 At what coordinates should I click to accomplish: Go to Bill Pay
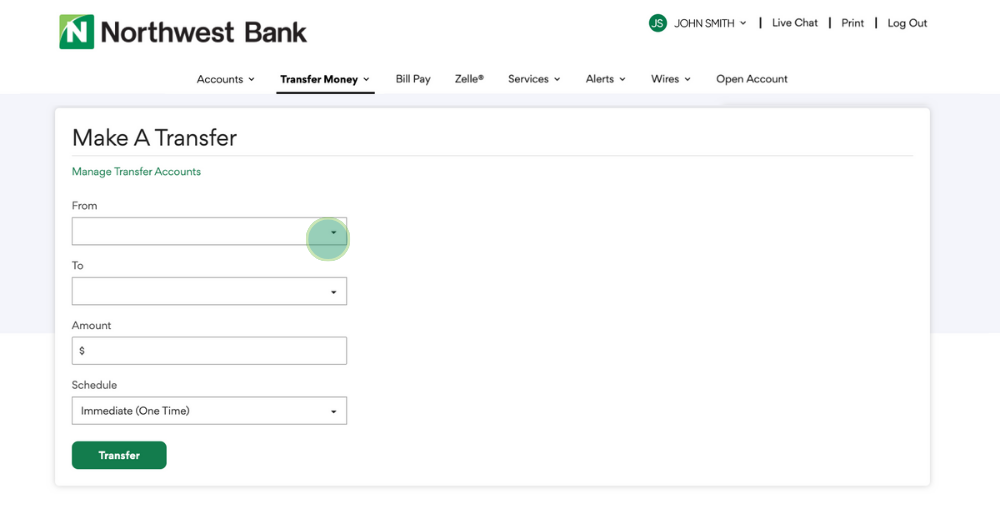point(413,79)
